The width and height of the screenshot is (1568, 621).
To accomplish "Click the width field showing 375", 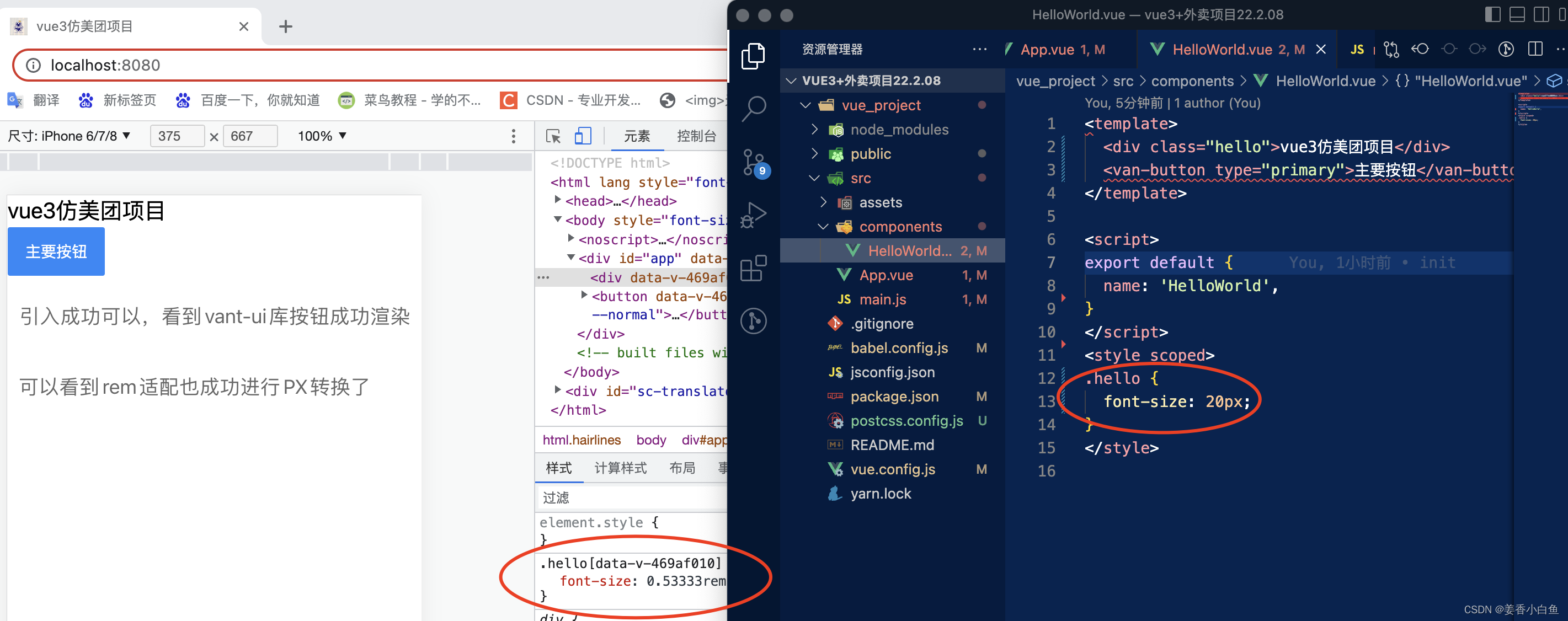I will click(x=177, y=136).
